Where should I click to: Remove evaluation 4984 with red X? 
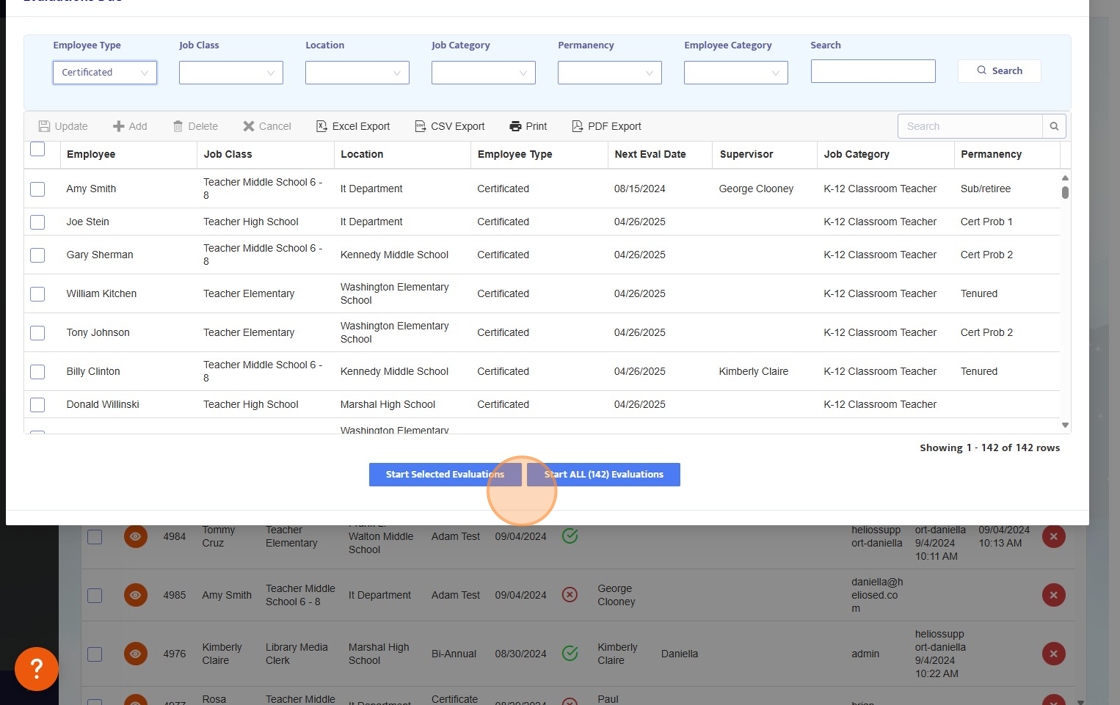pyautogui.click(x=1054, y=536)
